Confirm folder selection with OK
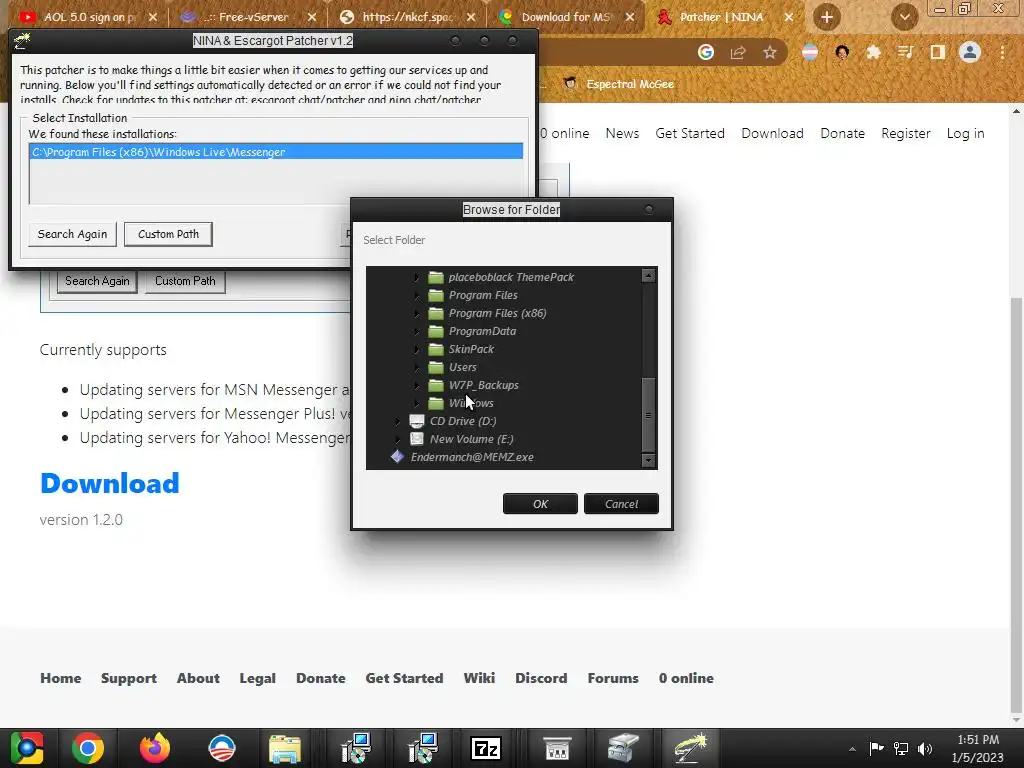This screenshot has height=768, width=1024. tap(540, 504)
